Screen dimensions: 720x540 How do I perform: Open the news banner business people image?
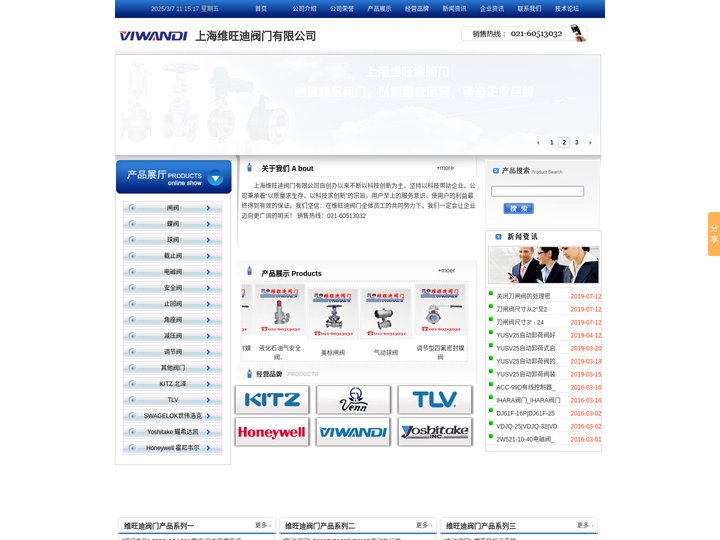543,265
